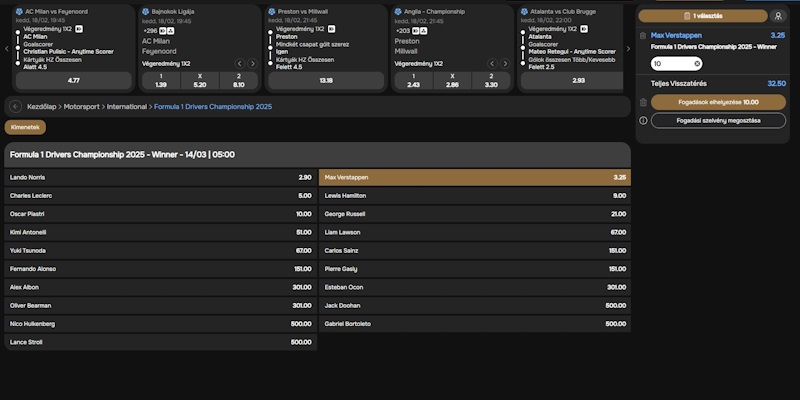
Task: Select Carlos Sainz at 151.00
Action: click(x=474, y=251)
